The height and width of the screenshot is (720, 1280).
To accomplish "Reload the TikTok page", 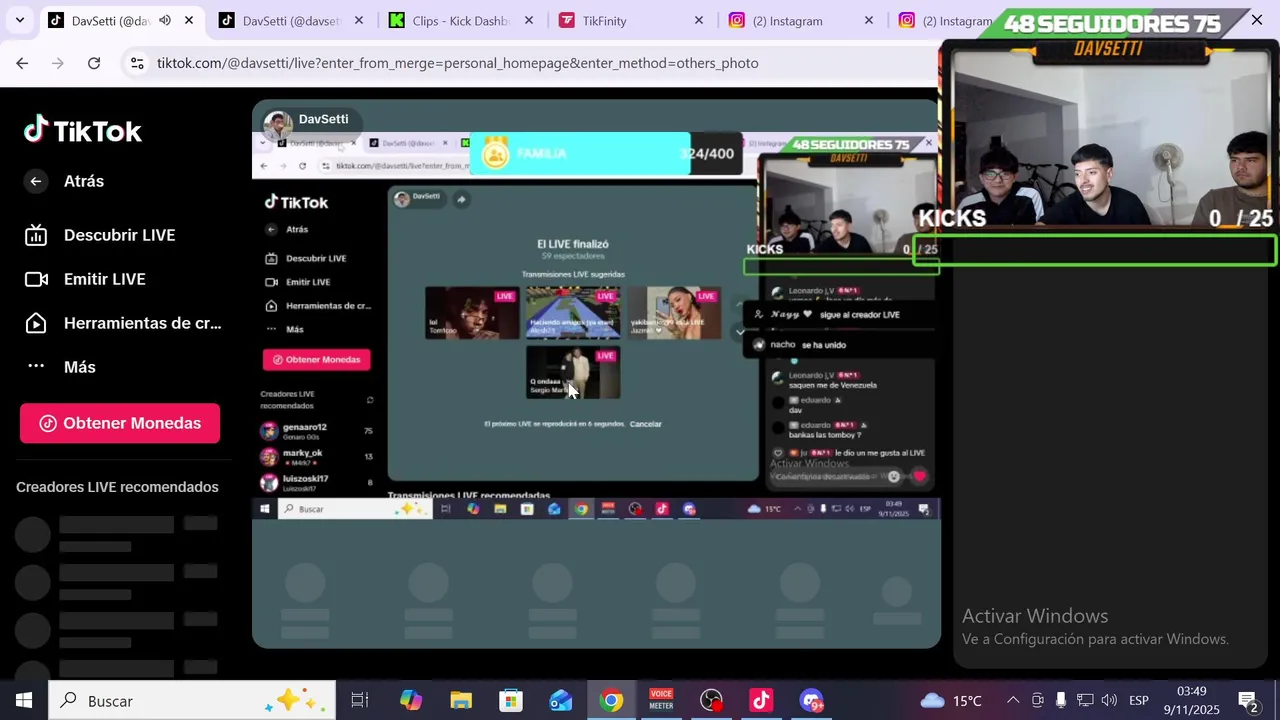I will [x=94, y=63].
